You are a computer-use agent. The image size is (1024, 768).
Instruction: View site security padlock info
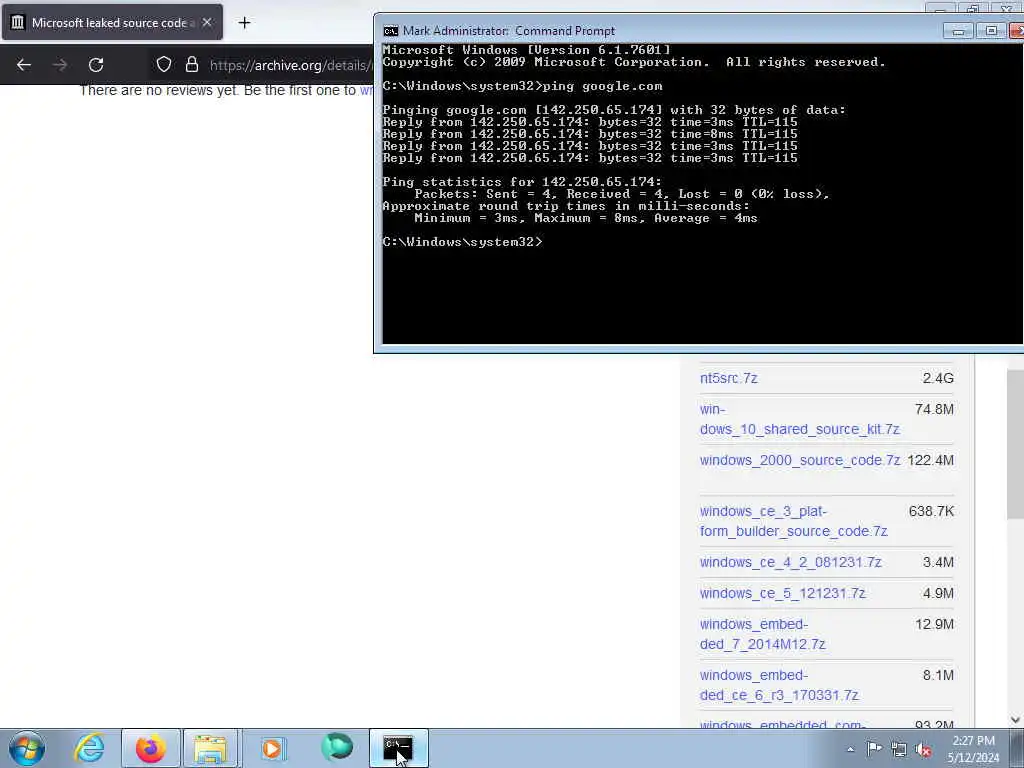pyautogui.click(x=191, y=65)
